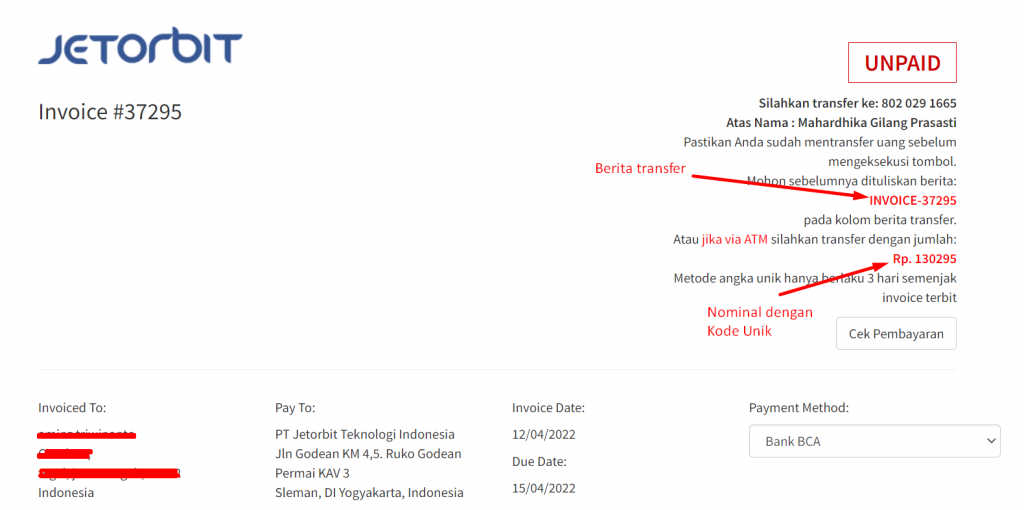Screen dimensions: 1024x510
Task: Click the Nominal dengan Kode Unik annotation
Action: tap(760, 321)
